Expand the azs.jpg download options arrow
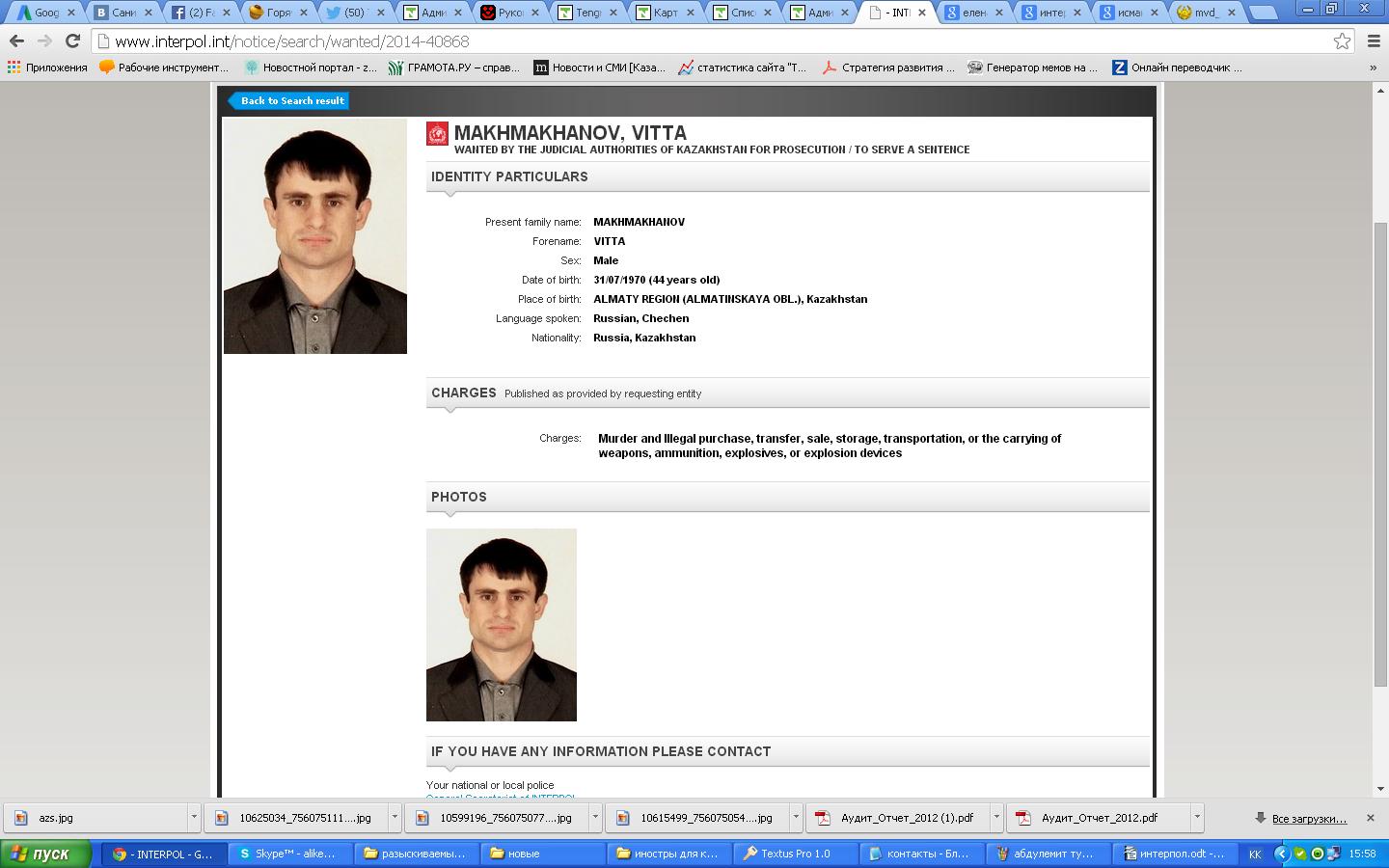1389x868 pixels. click(x=193, y=818)
